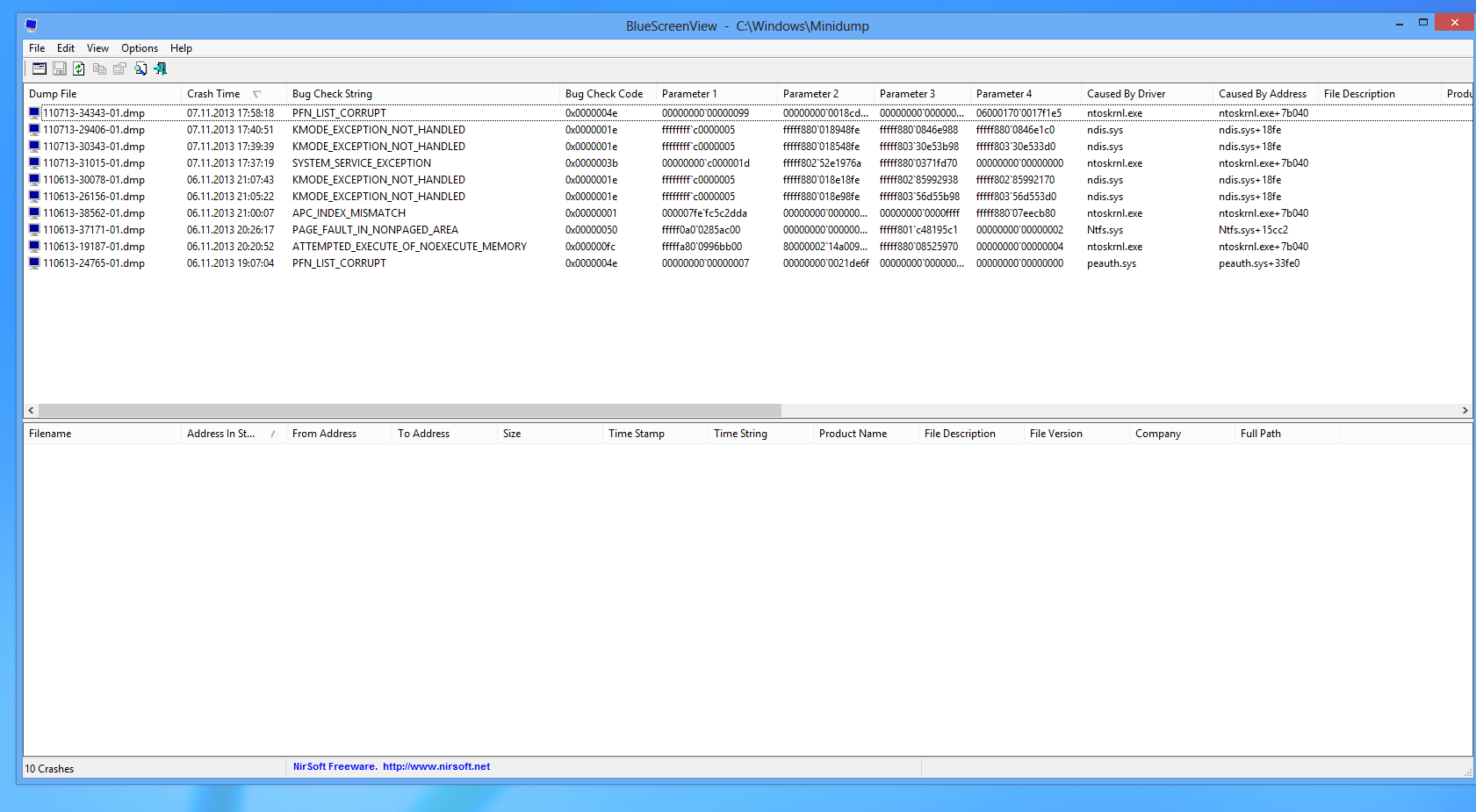Screen dimensions: 1476x812
Task: Open the View menu
Action: click(97, 48)
